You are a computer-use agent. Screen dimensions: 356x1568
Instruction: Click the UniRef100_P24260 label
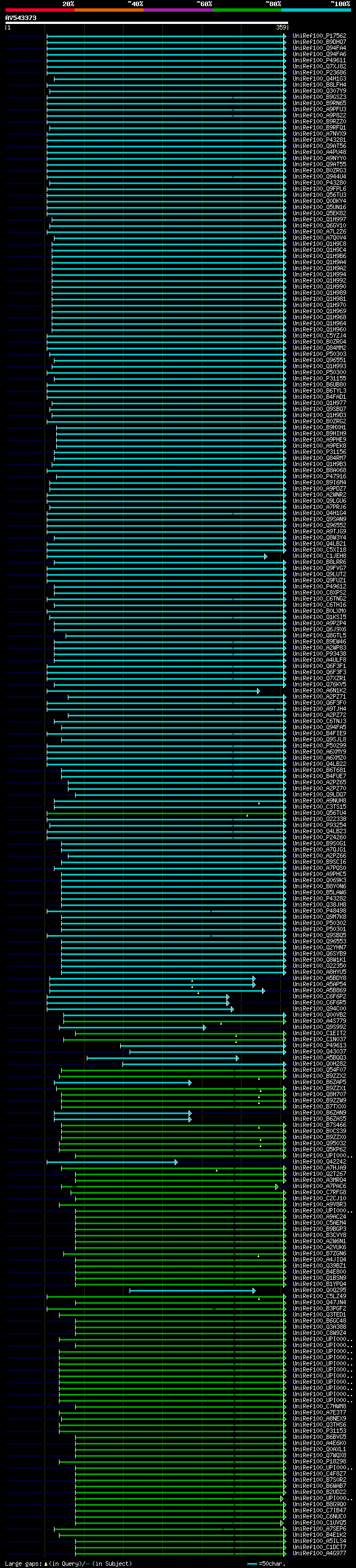pyautogui.click(x=319, y=838)
